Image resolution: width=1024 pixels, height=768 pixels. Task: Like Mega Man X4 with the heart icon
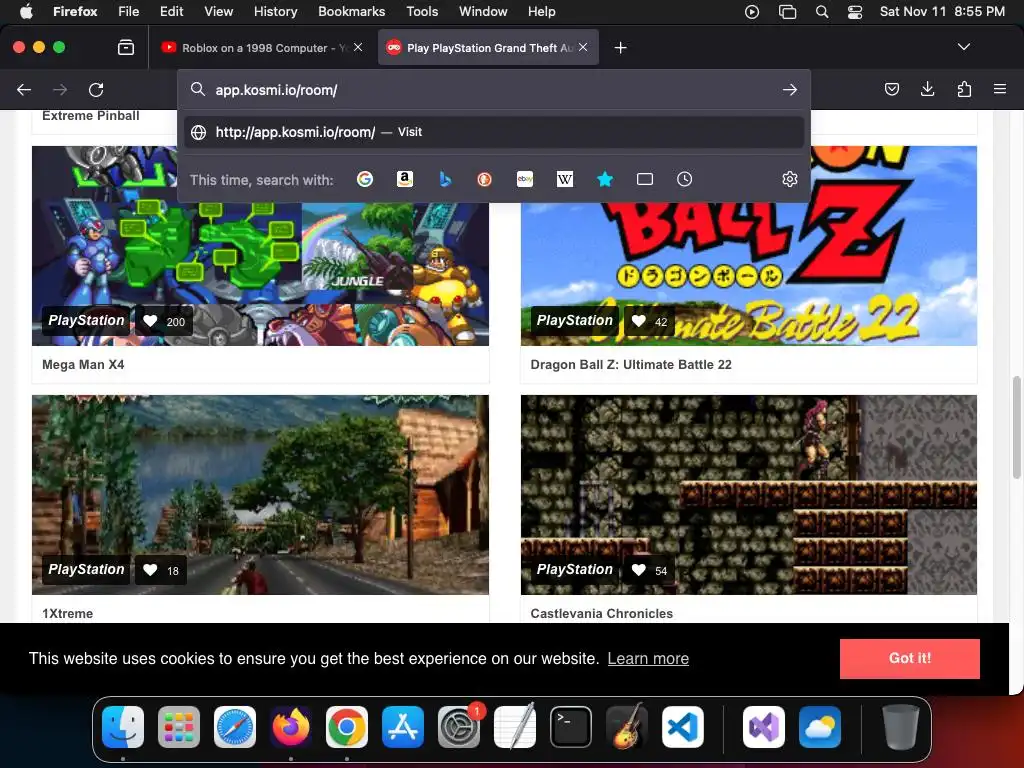click(x=150, y=321)
